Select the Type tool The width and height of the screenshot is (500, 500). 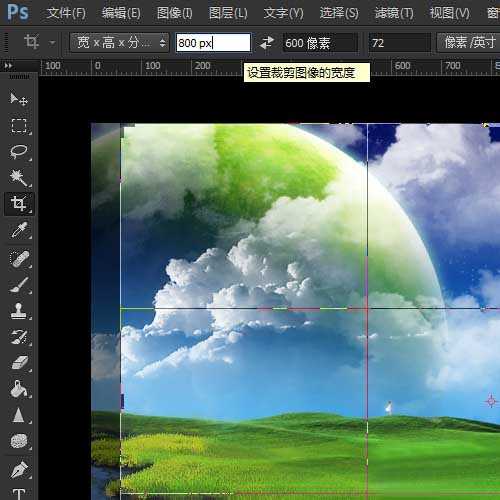(19, 493)
